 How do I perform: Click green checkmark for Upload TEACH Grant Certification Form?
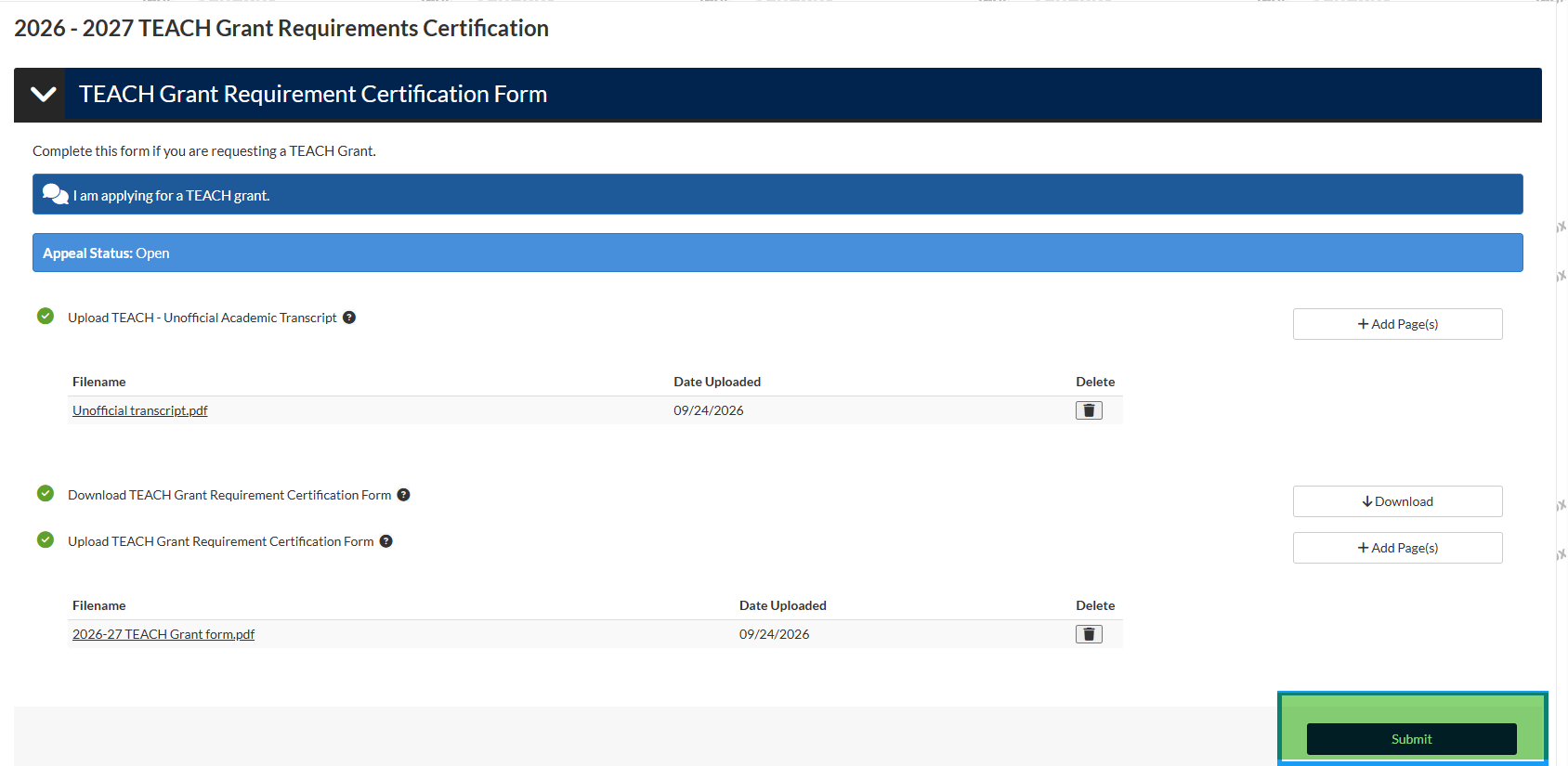[x=46, y=539]
